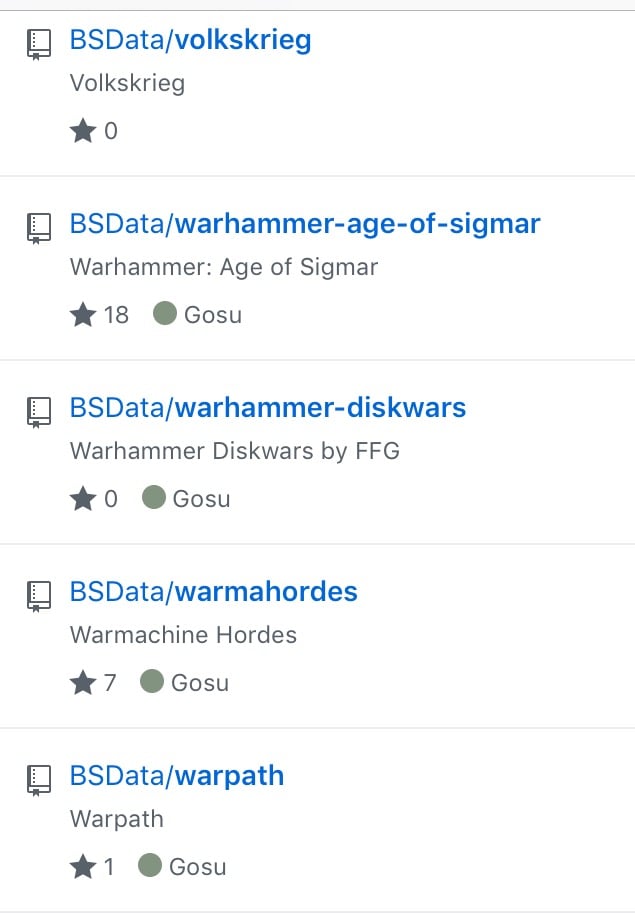The height and width of the screenshot is (914, 635).
Task: Click the repo icon beside warhammer-age-of-sigmar
Action: click(x=39, y=228)
